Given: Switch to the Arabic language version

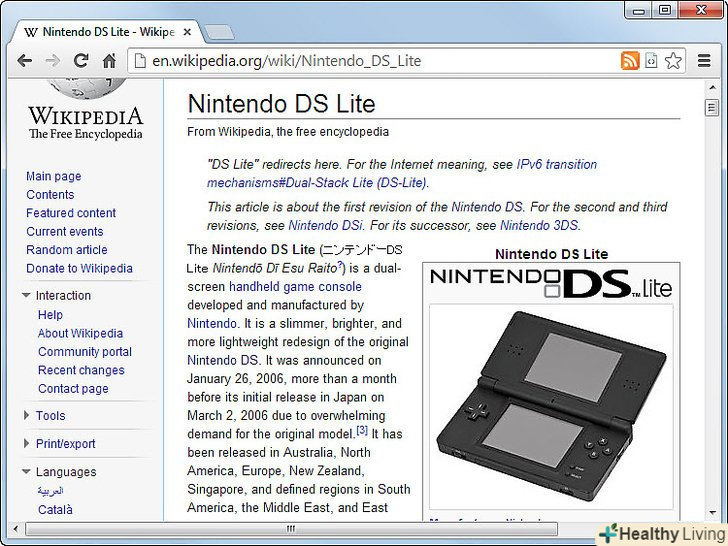Looking at the screenshot, I should click(50, 490).
